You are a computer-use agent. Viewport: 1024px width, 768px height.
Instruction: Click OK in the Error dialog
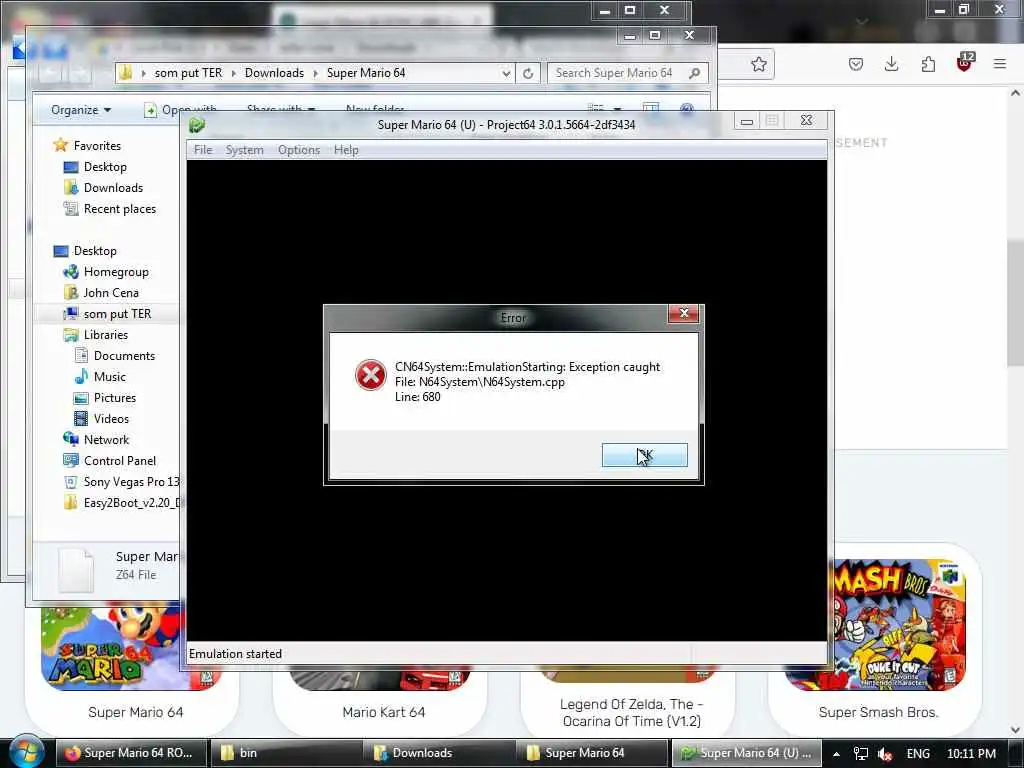point(645,455)
